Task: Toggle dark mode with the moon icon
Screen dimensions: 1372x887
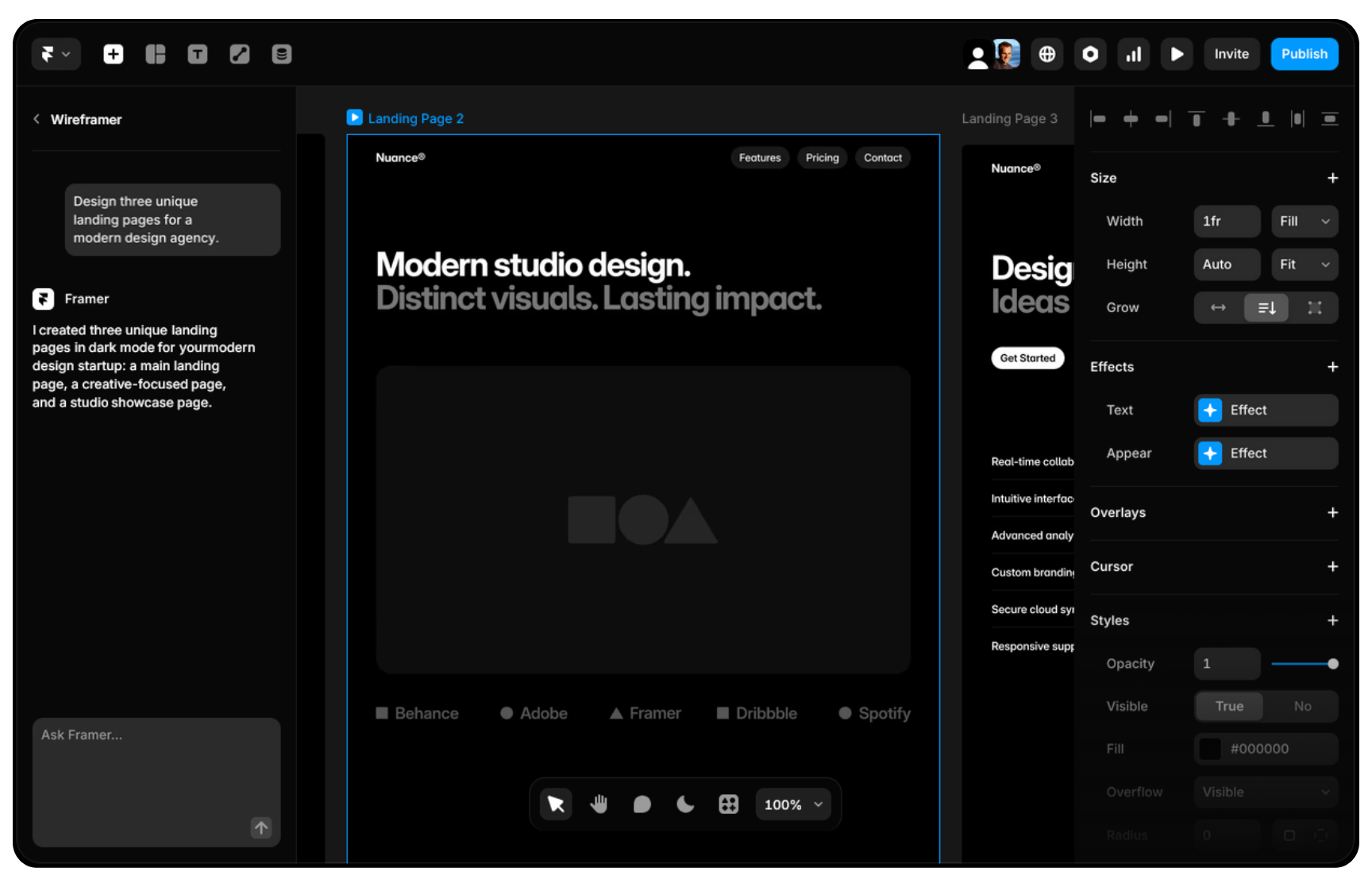Action: pos(684,804)
